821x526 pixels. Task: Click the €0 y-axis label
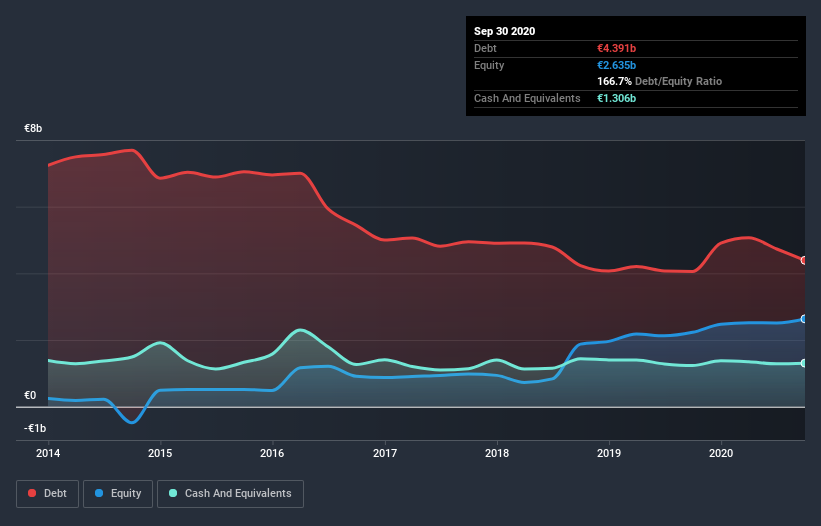coord(30,395)
